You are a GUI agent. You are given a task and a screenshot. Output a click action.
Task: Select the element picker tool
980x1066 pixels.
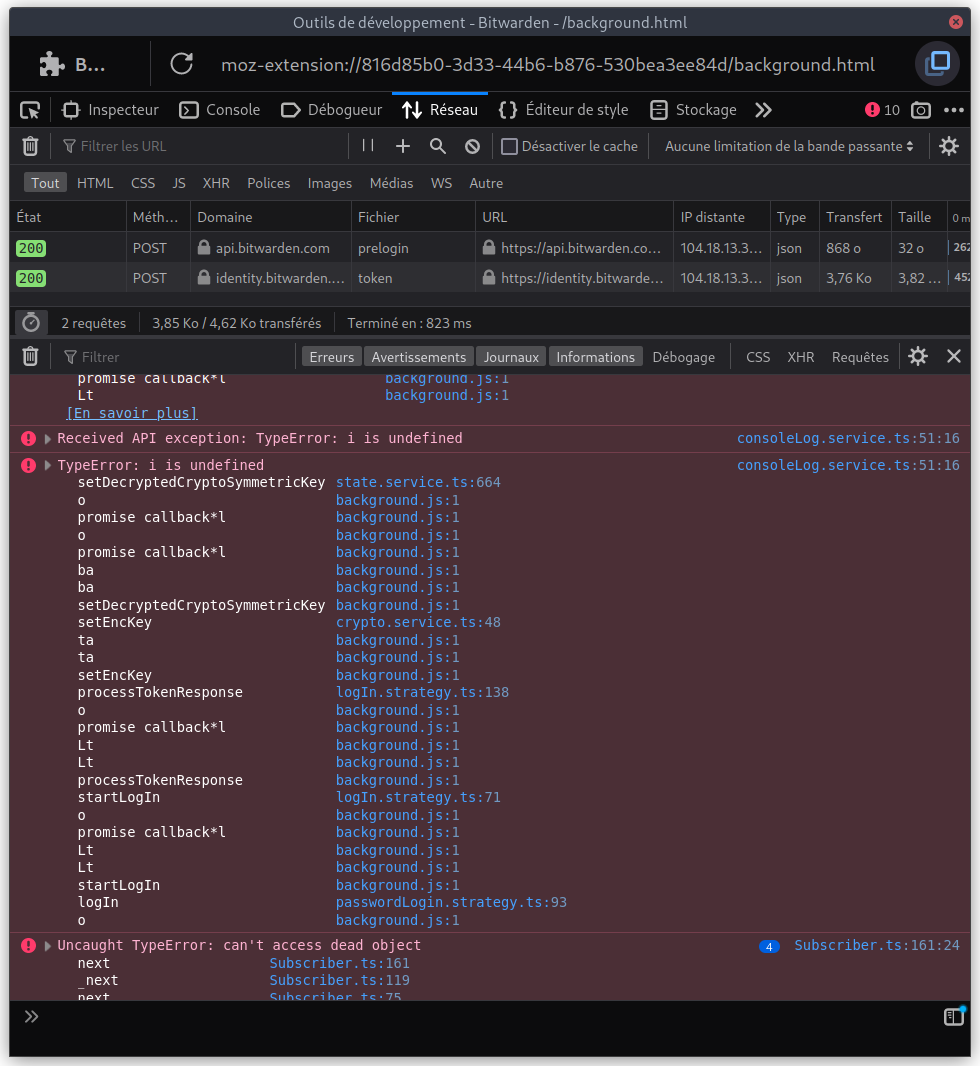pyautogui.click(x=29, y=110)
